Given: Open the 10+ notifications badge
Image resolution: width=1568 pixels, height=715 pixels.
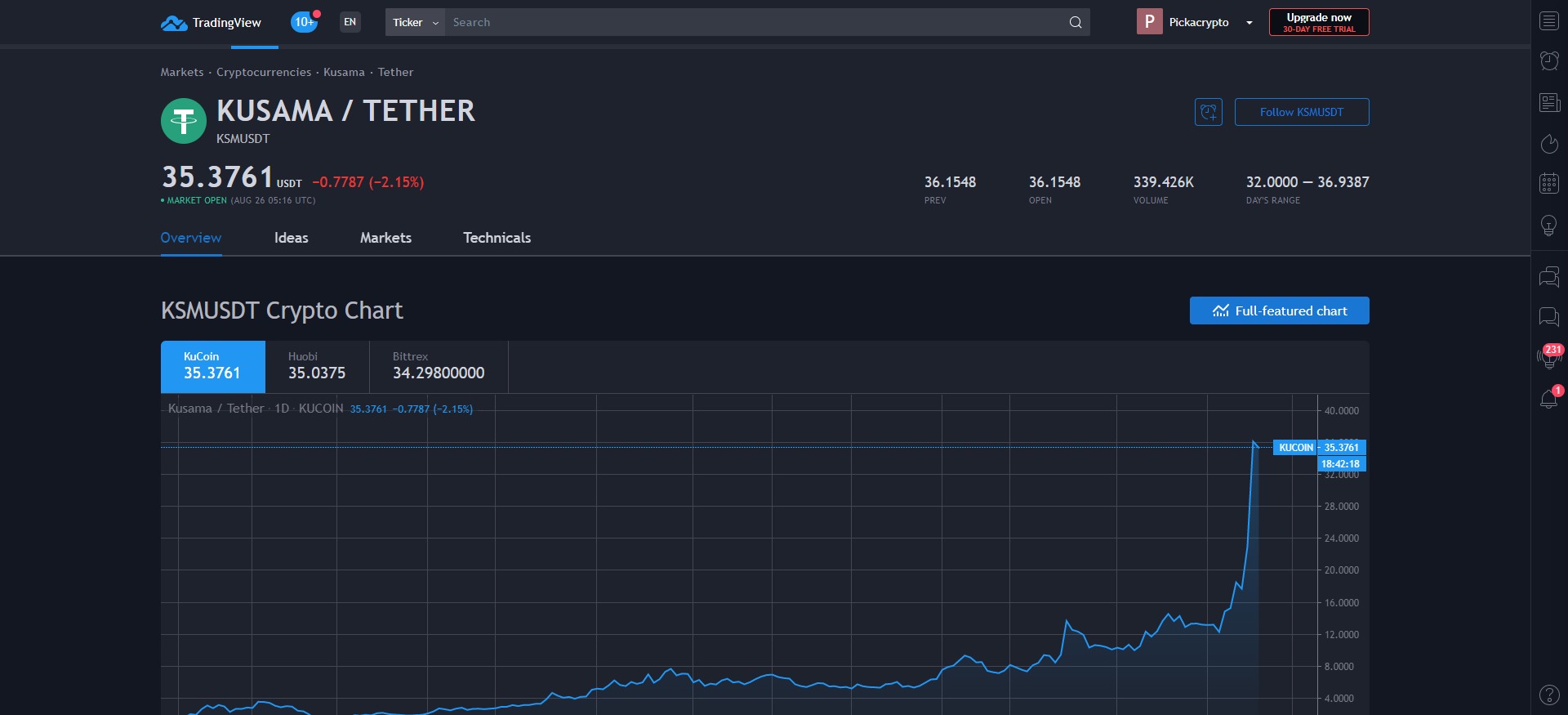Looking at the screenshot, I should [x=305, y=22].
